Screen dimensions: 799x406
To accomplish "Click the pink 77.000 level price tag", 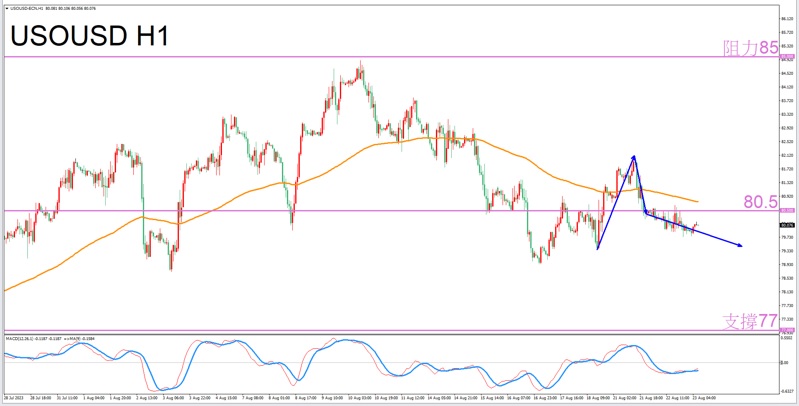I will coord(787,330).
